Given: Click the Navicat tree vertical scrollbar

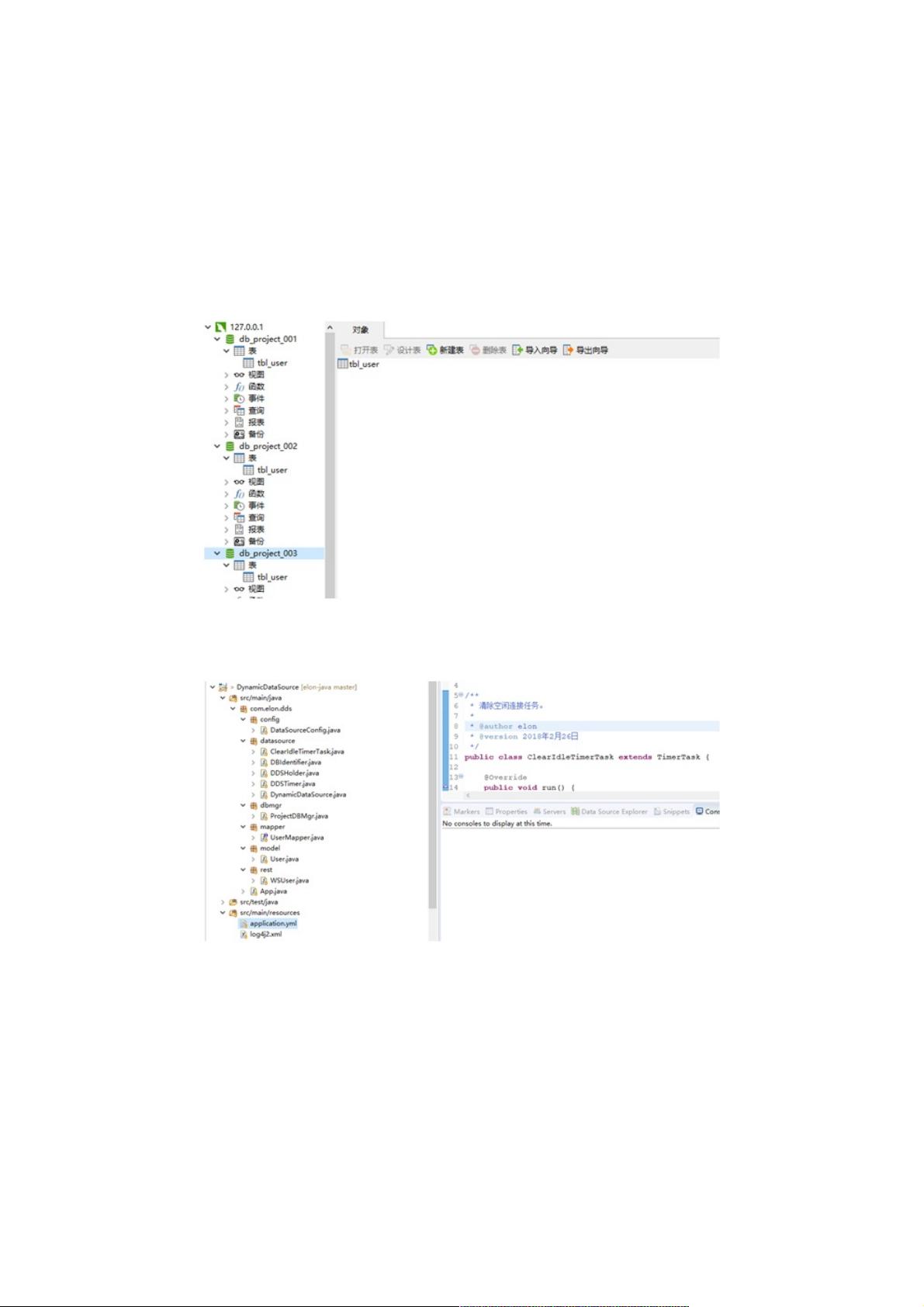Looking at the screenshot, I should (330, 465).
